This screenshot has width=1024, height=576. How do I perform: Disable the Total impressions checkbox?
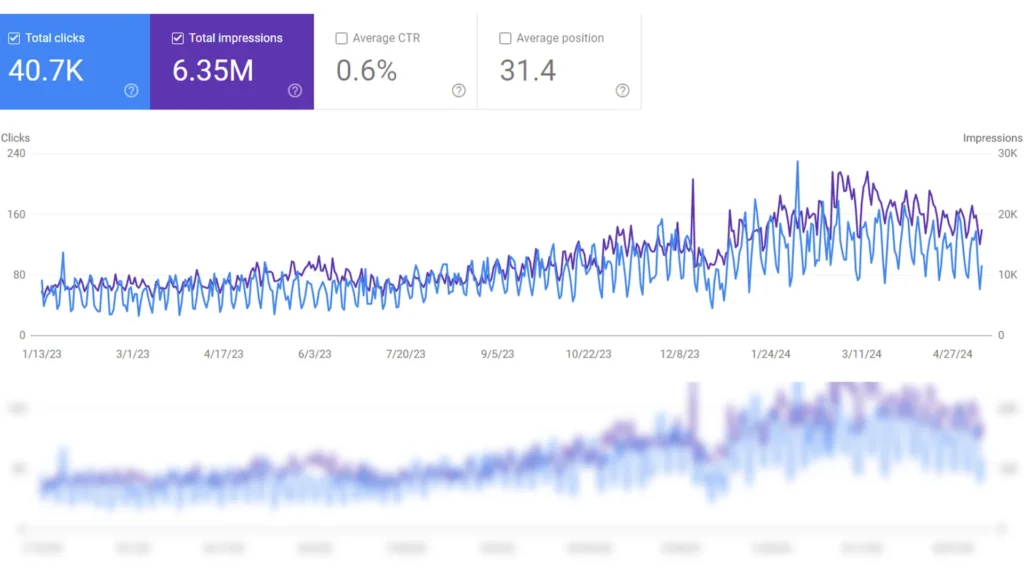click(x=178, y=38)
